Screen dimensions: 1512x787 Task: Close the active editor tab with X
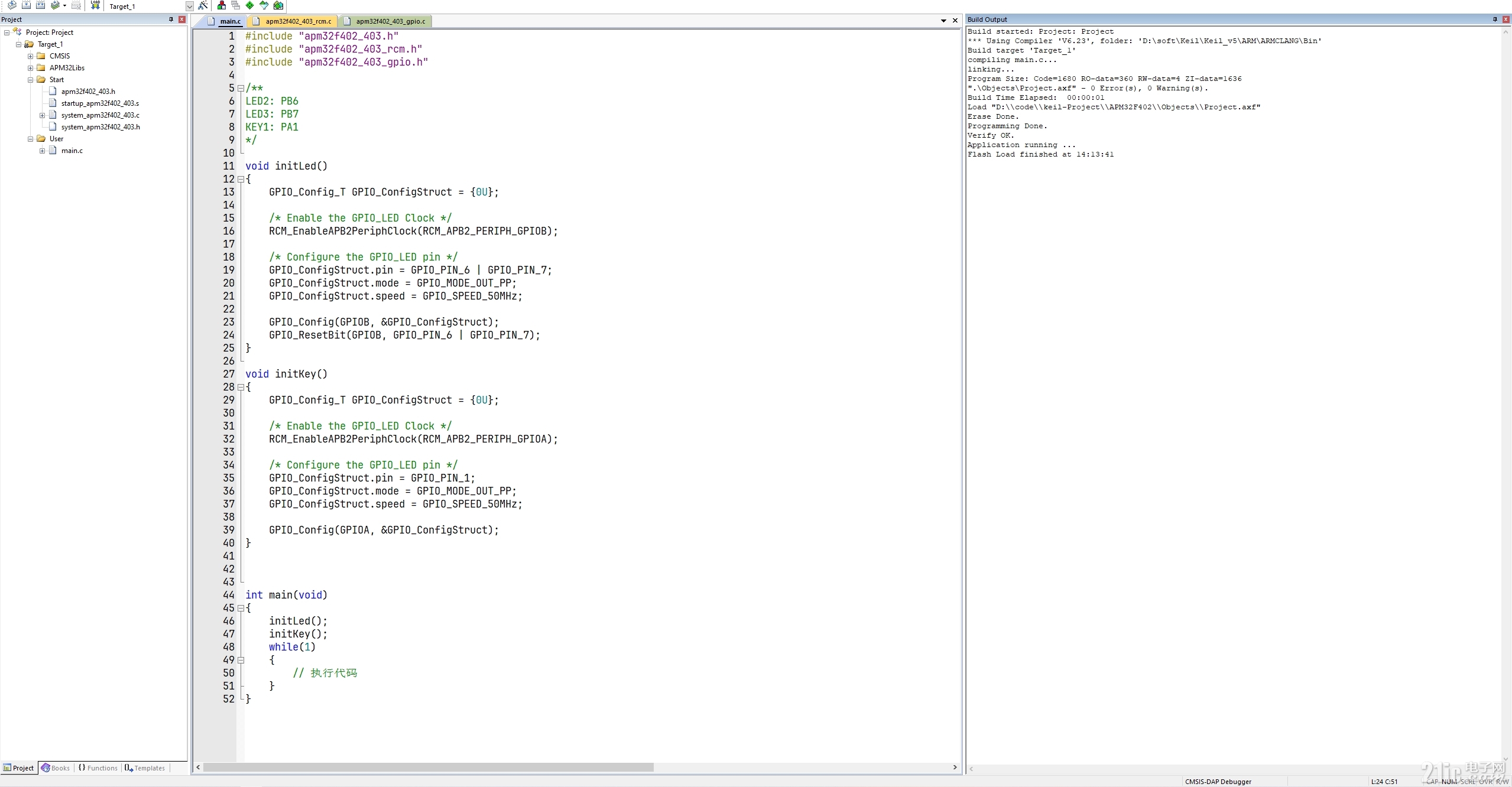coord(955,21)
